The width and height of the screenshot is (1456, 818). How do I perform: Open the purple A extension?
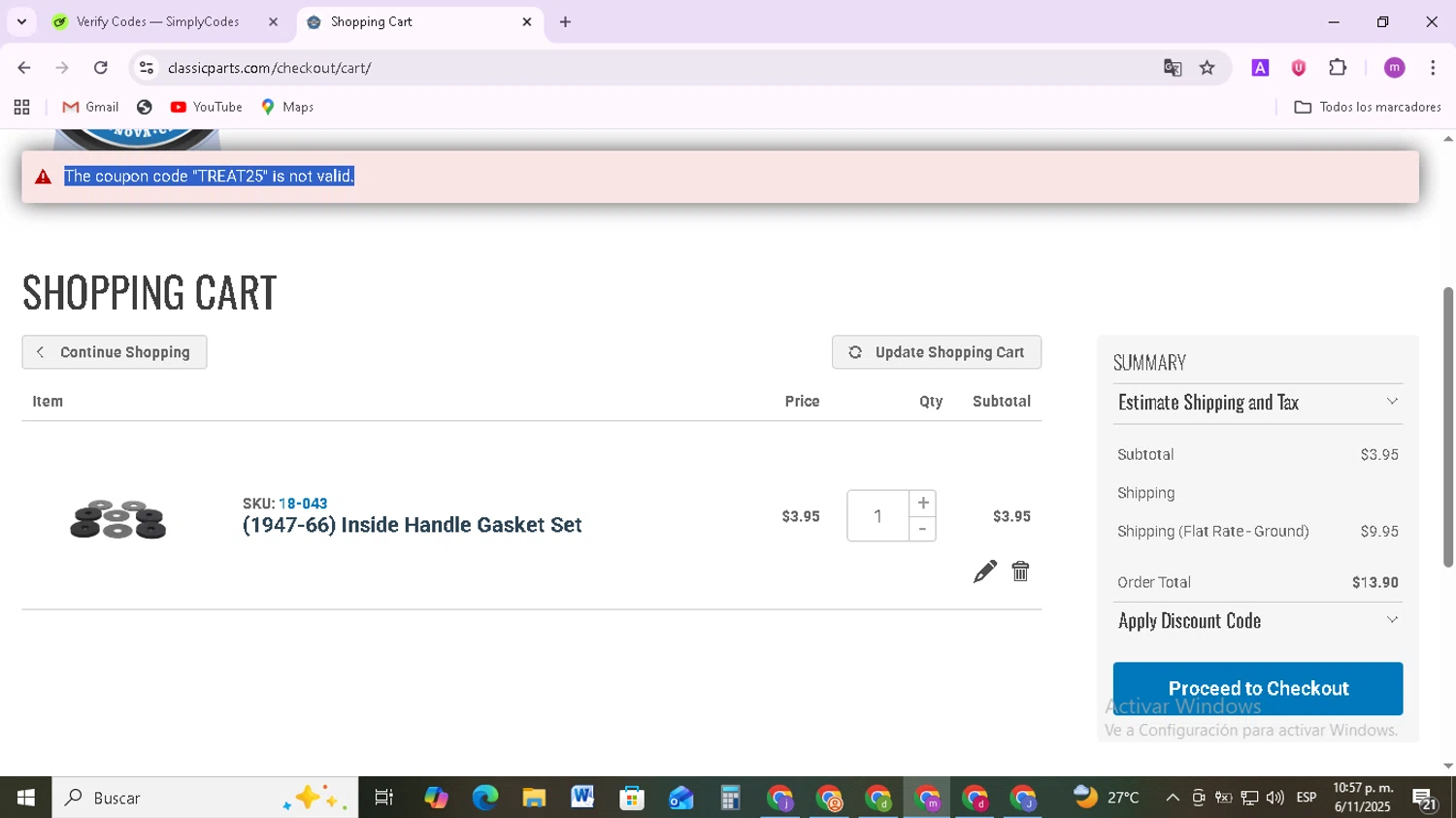1260,68
